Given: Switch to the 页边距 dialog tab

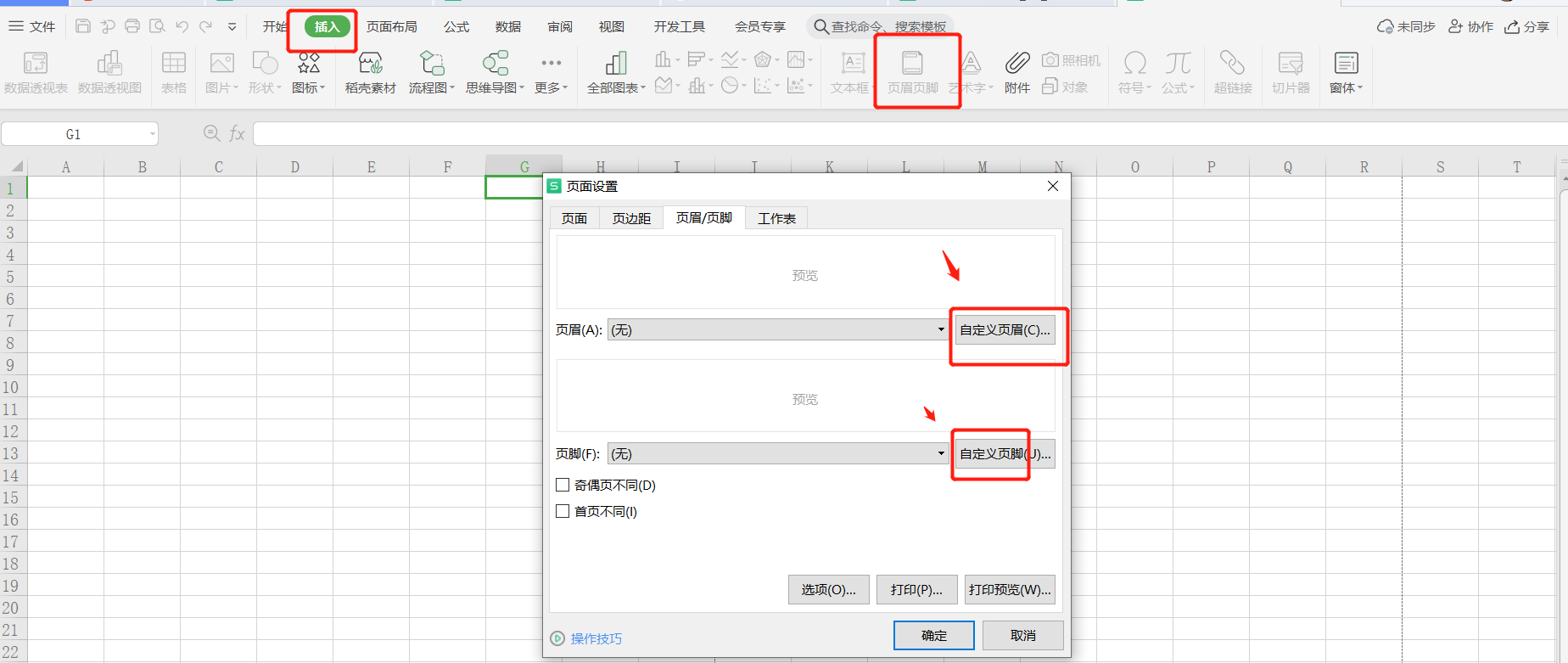Looking at the screenshot, I should click(632, 218).
